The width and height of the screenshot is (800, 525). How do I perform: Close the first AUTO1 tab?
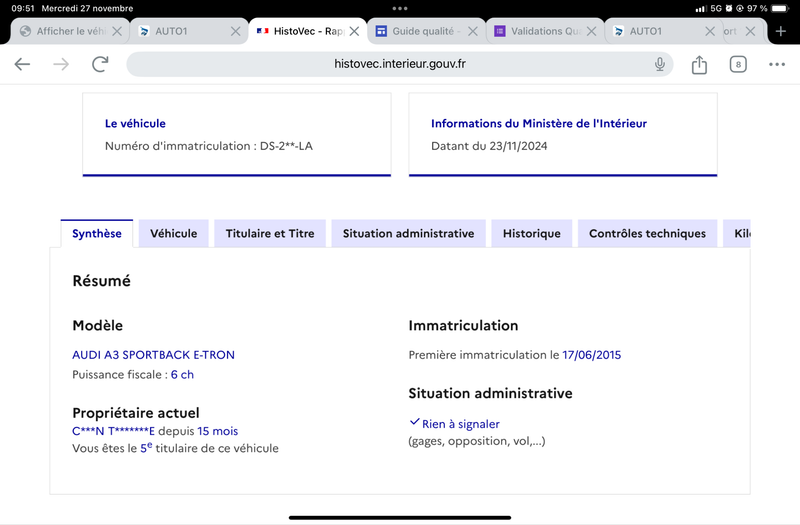(235, 31)
